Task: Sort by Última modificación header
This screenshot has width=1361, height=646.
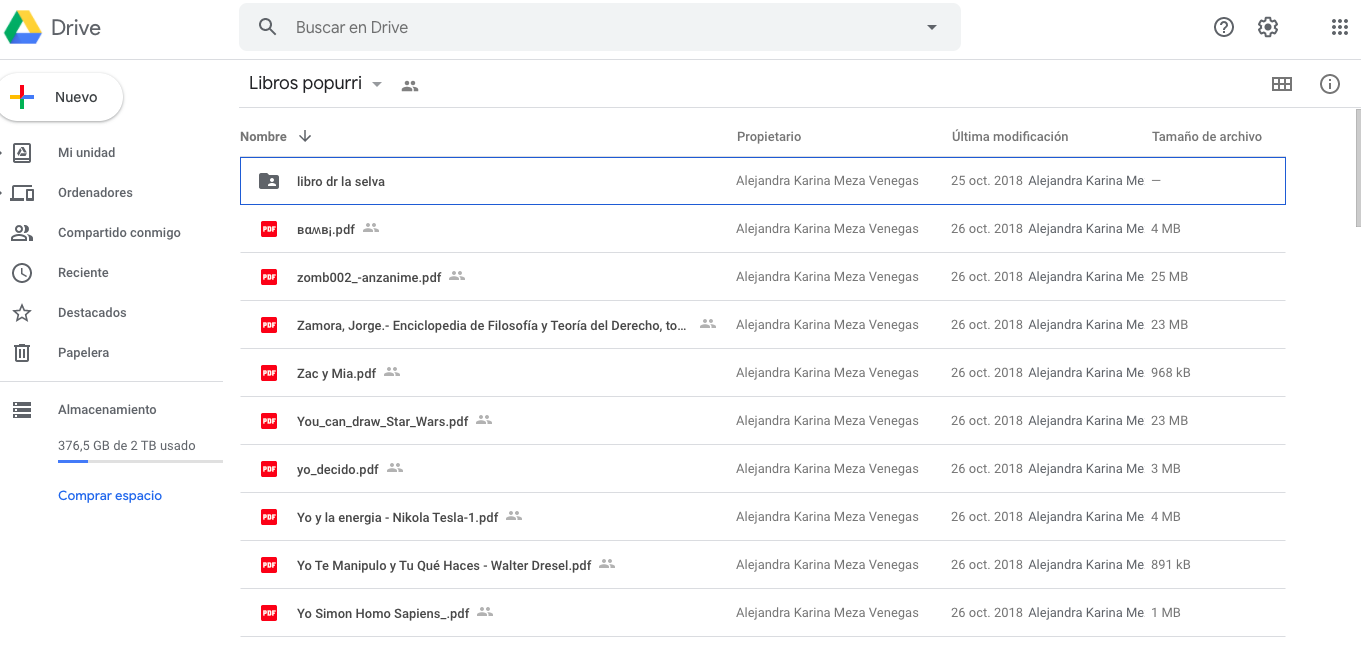Action: click(x=1010, y=137)
